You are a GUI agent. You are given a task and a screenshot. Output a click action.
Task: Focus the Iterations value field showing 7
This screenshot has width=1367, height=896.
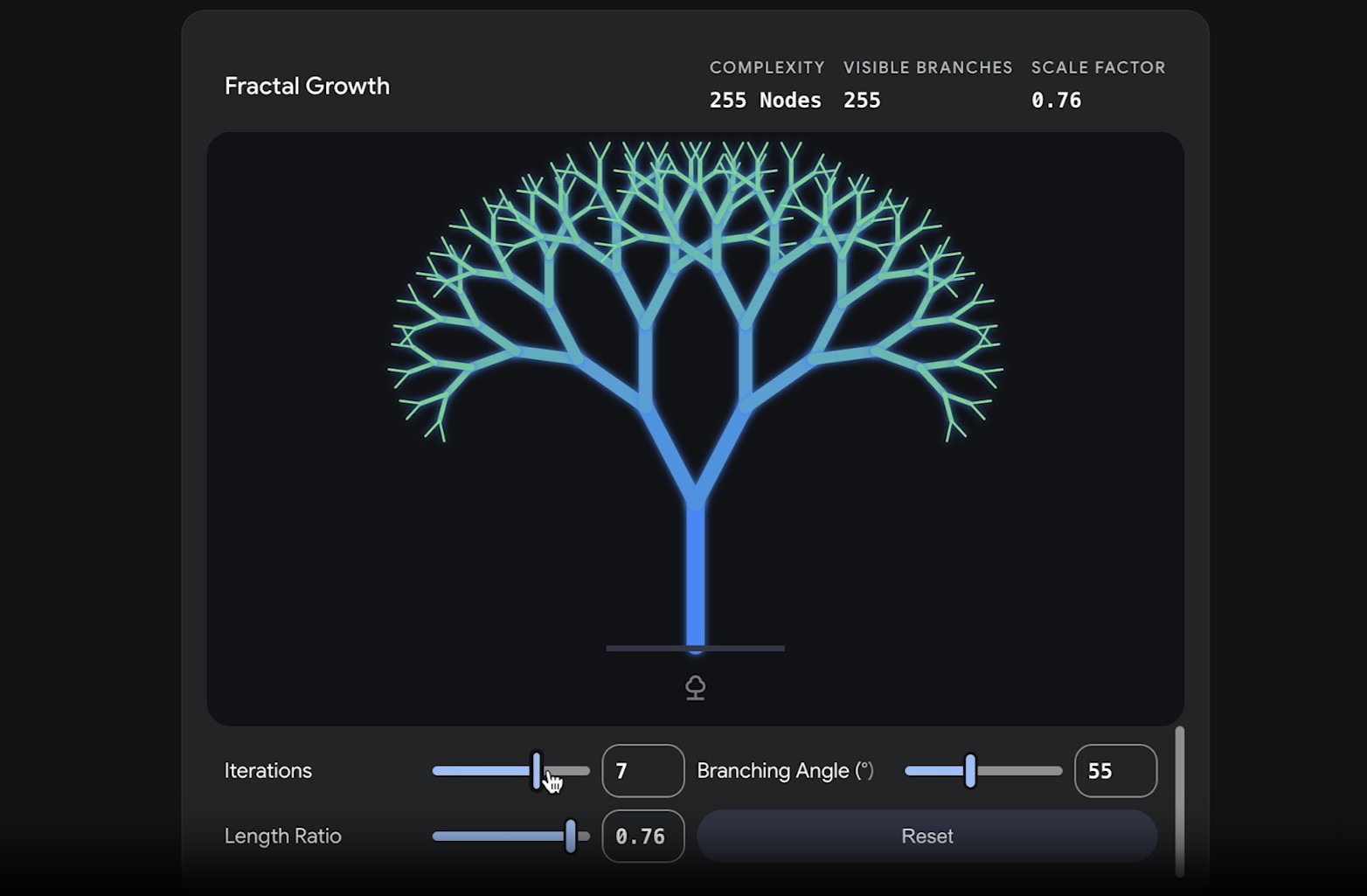(x=642, y=771)
